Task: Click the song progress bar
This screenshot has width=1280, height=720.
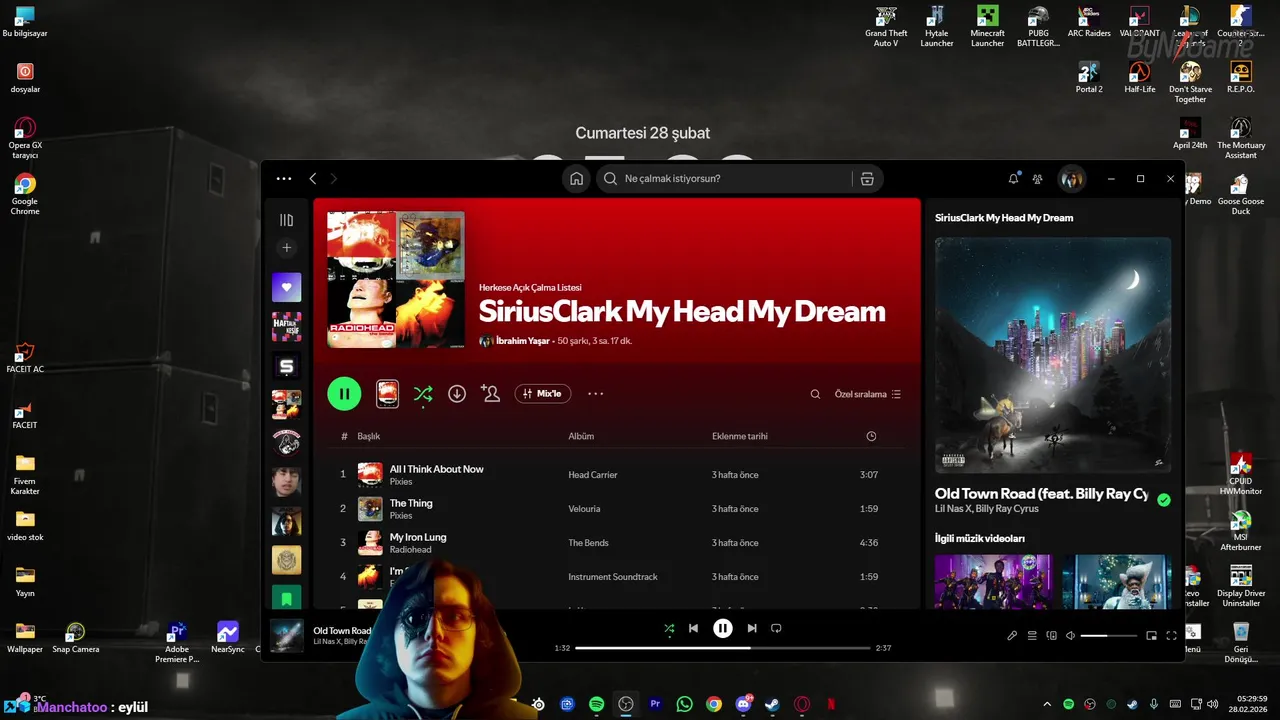Action: tap(723, 648)
